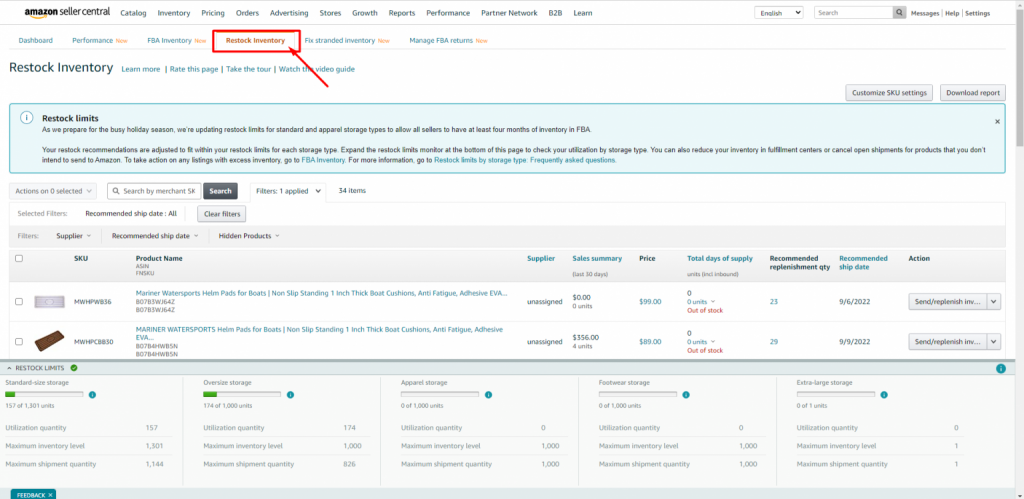Open the Reports menu
This screenshot has height=499, width=1024.
pos(402,13)
